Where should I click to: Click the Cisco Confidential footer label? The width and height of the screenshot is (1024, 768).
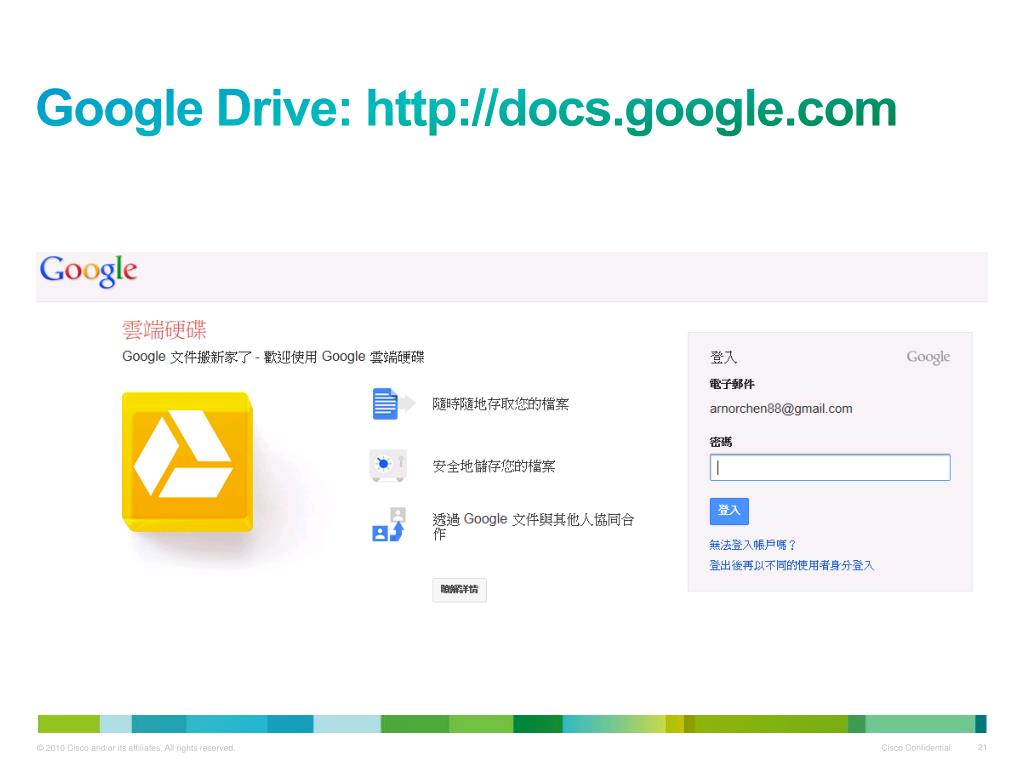(916, 748)
